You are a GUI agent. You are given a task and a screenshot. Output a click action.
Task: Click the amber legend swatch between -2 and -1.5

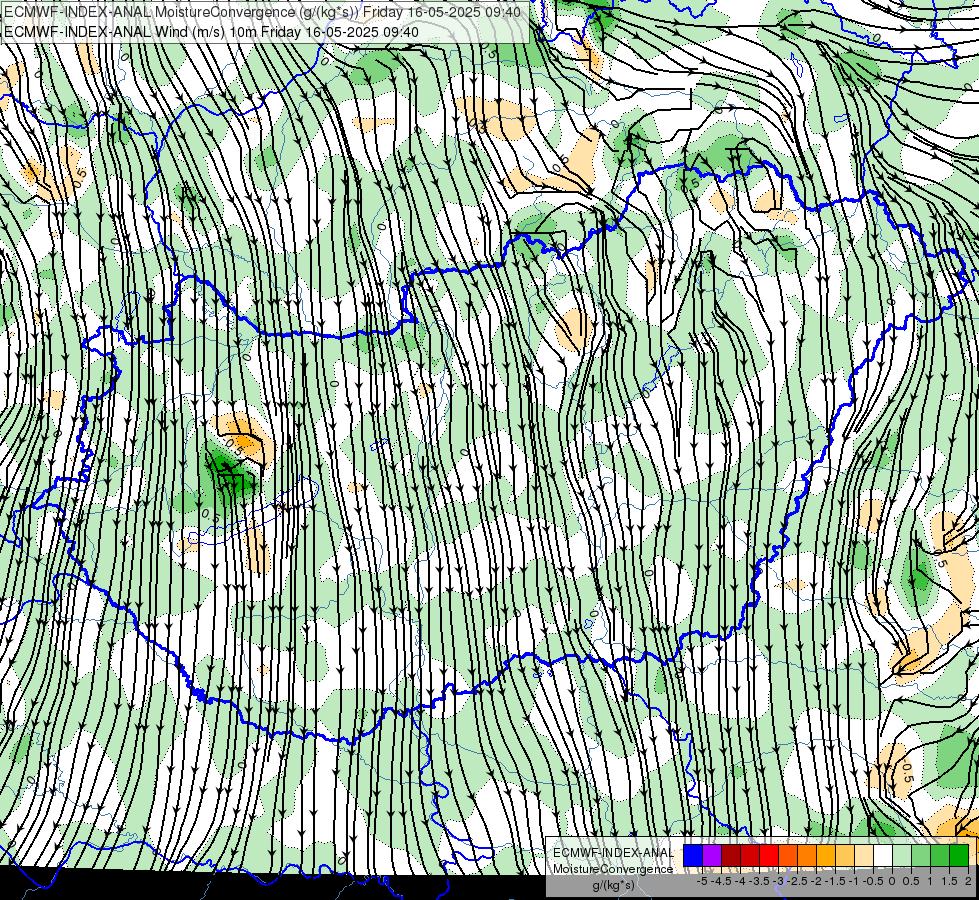[826, 856]
